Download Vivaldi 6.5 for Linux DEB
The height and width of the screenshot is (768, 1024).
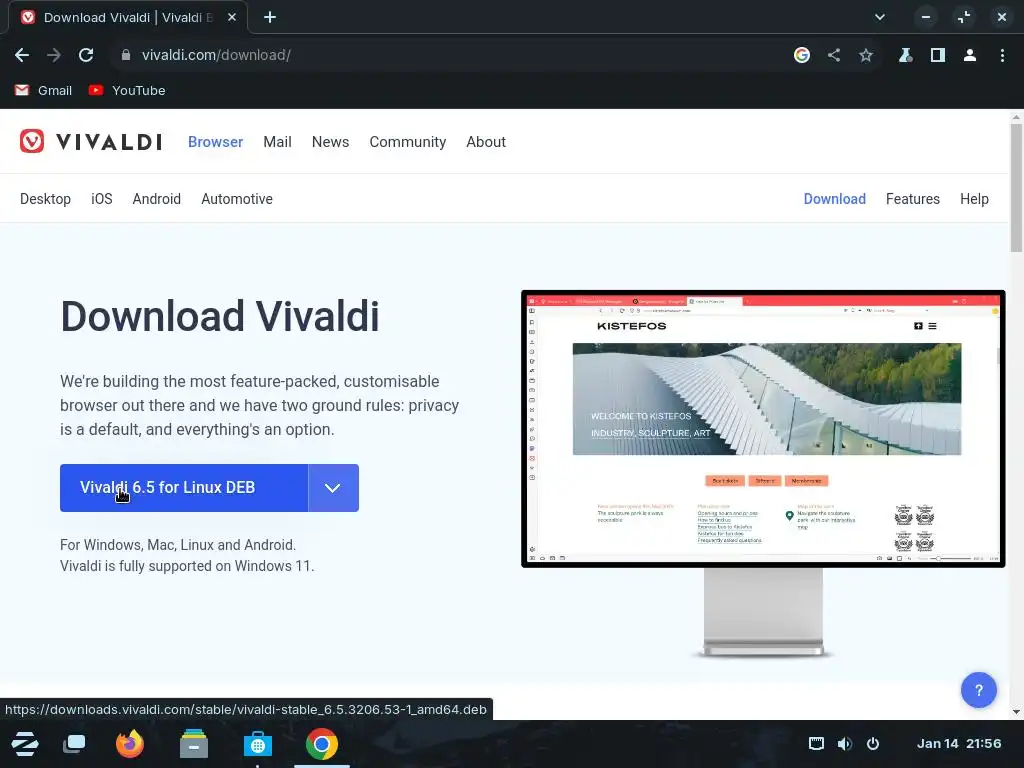(184, 488)
